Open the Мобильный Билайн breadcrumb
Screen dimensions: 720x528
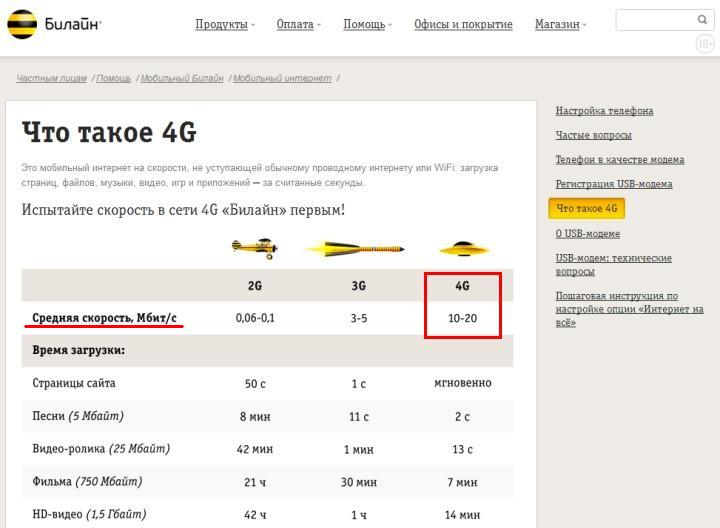click(182, 79)
